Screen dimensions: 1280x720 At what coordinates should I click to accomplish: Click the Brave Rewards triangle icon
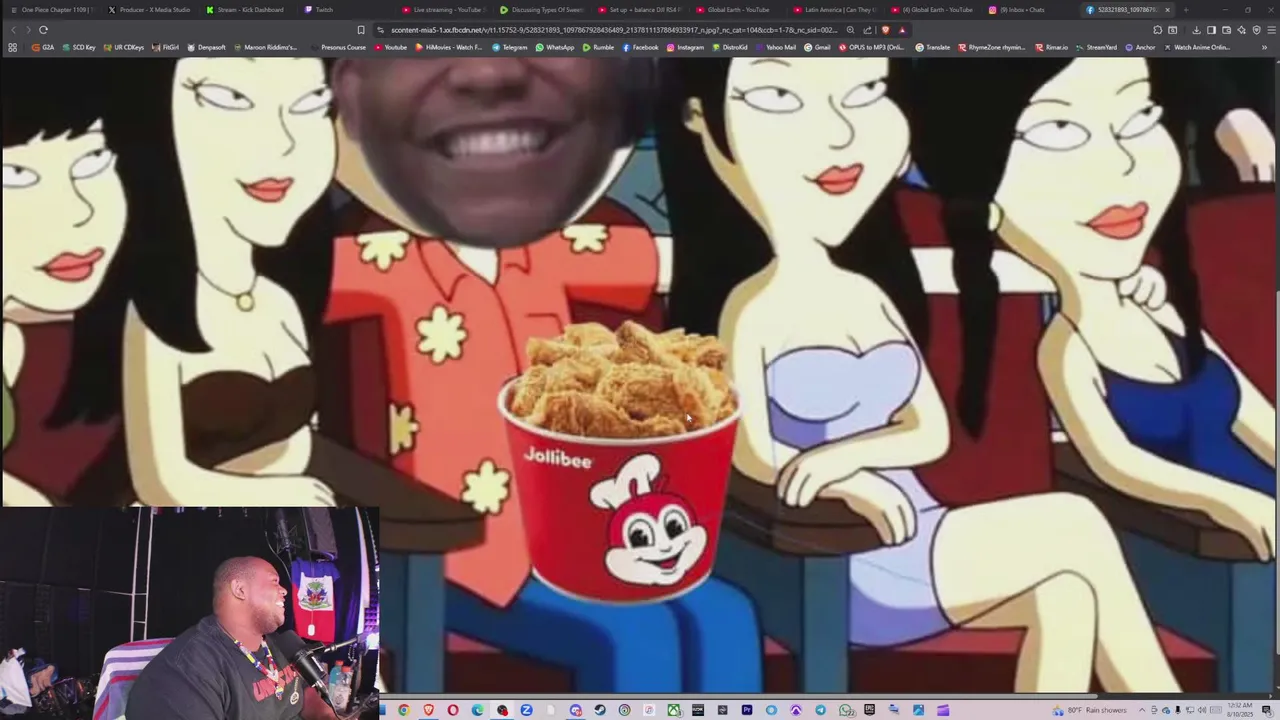pyautogui.click(x=902, y=30)
